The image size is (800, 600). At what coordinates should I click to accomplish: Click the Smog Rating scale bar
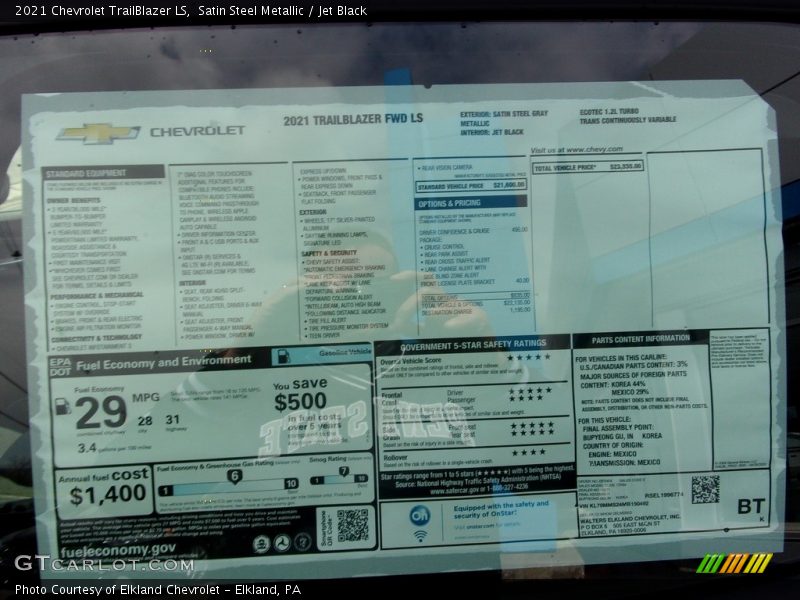(342, 480)
